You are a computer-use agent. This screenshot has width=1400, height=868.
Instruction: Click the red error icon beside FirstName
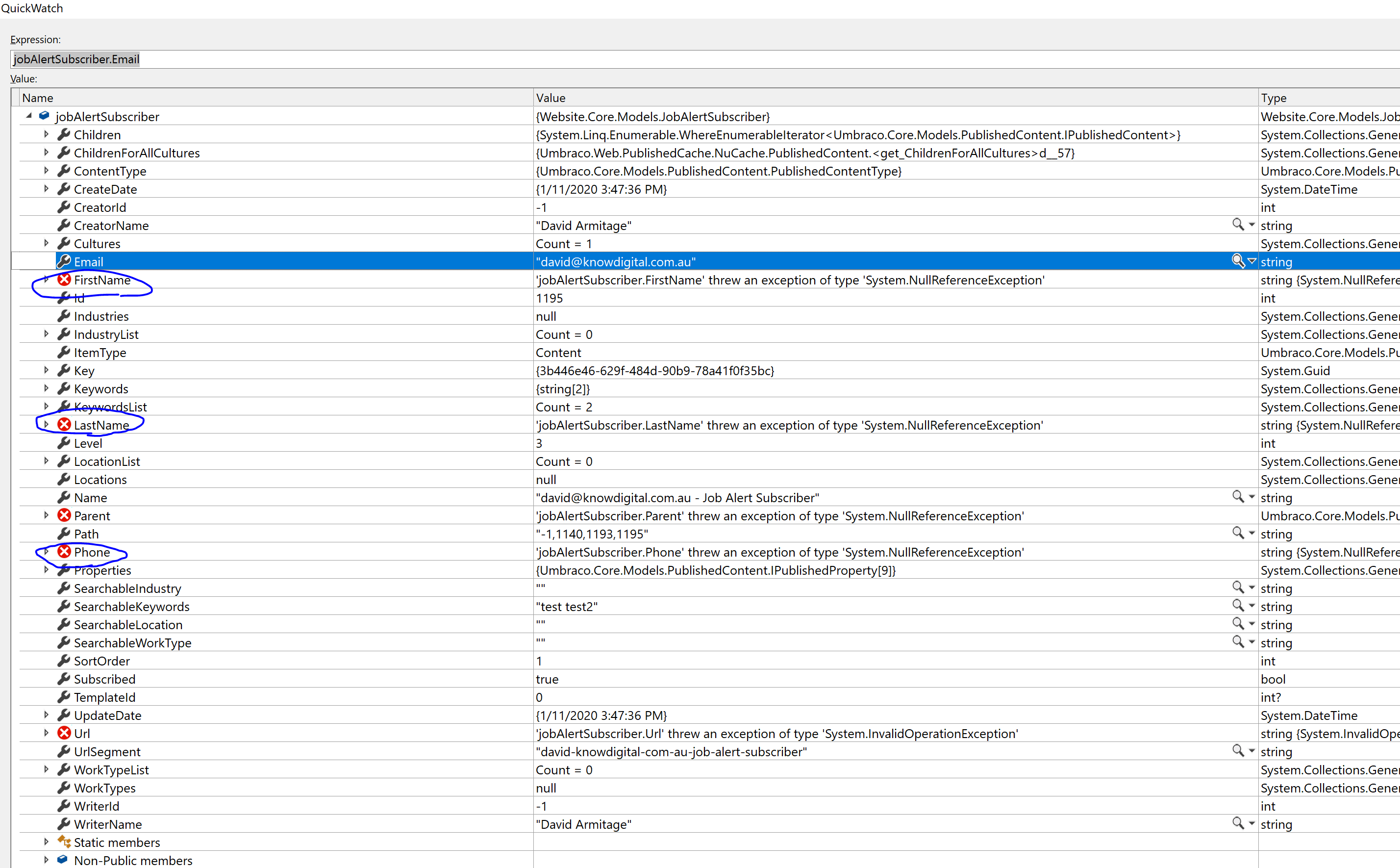[x=64, y=280]
